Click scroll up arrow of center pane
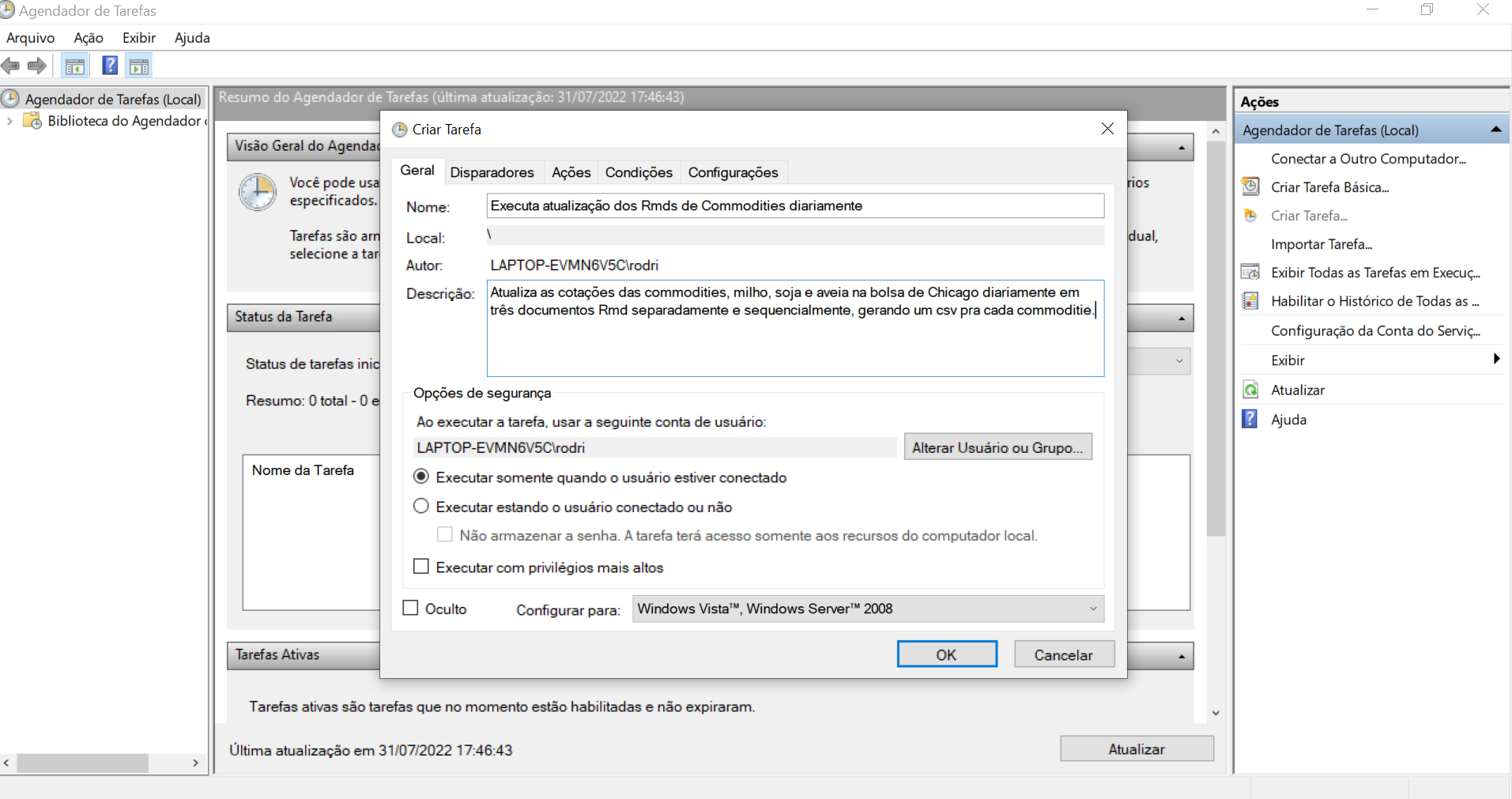The height and width of the screenshot is (799, 1512). [1216, 131]
